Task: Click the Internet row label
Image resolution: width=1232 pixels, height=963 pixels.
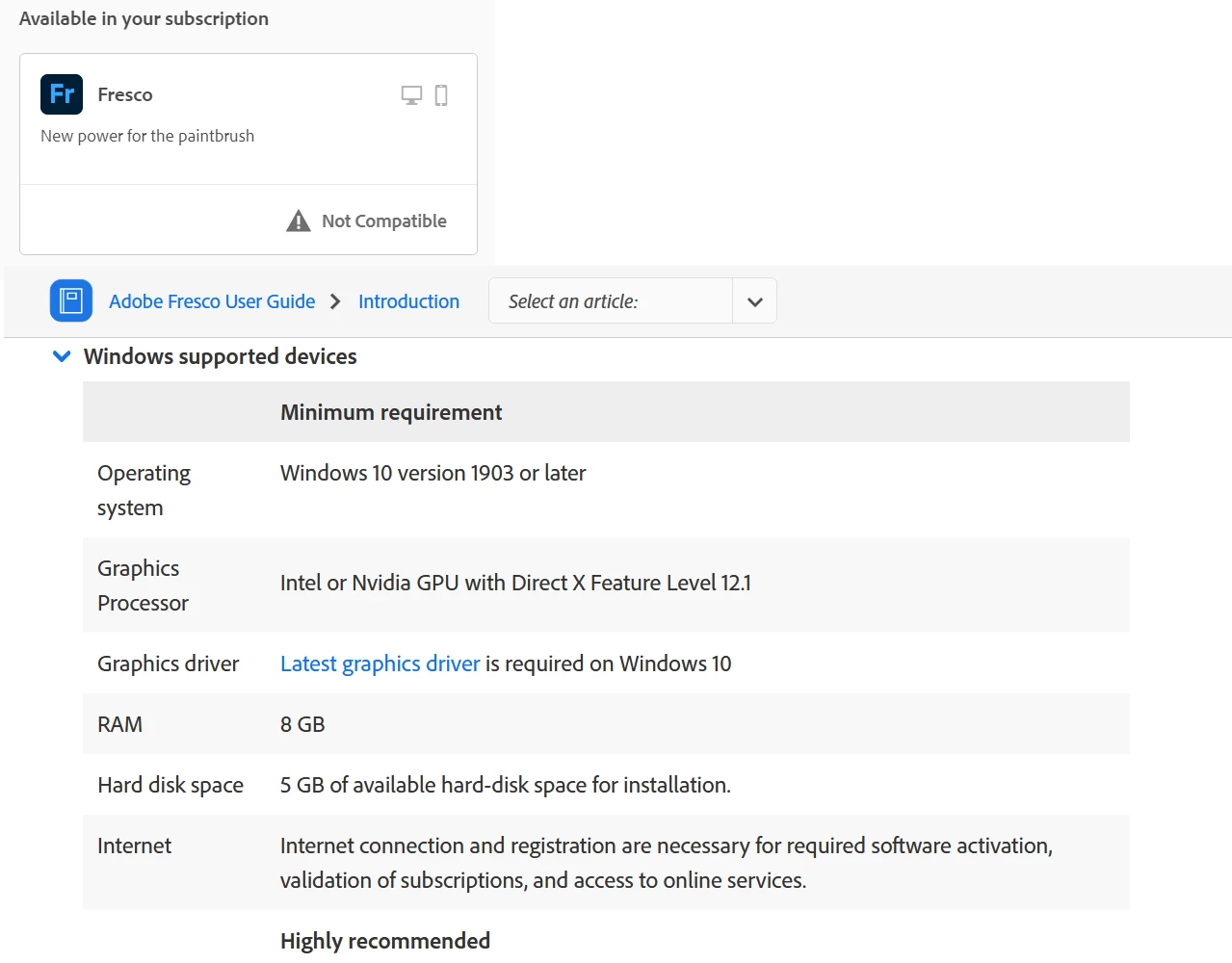Action: pos(134,846)
